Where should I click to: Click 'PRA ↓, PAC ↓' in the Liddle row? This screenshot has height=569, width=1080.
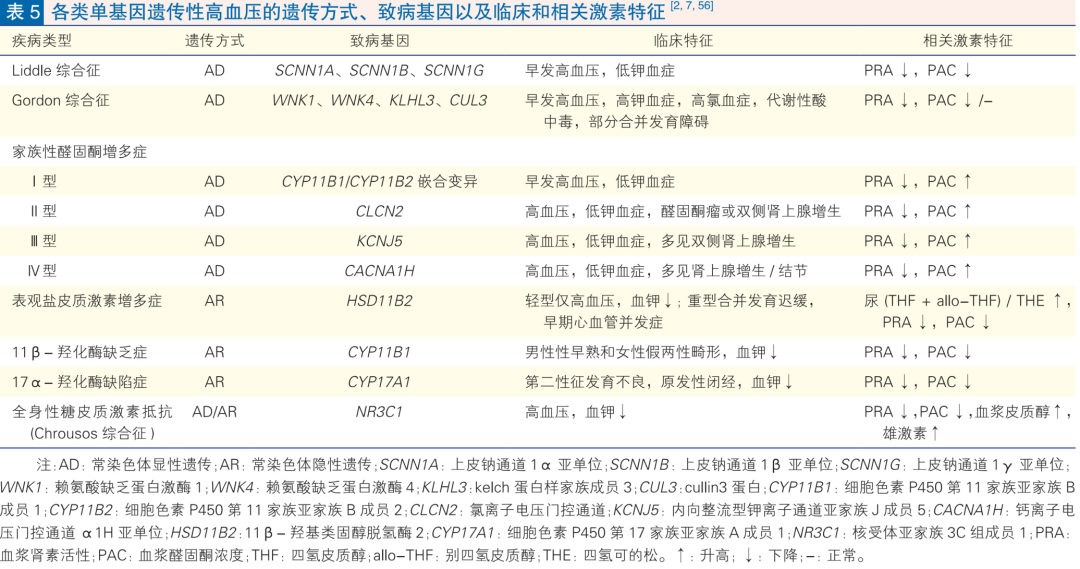pyautogui.click(x=918, y=71)
